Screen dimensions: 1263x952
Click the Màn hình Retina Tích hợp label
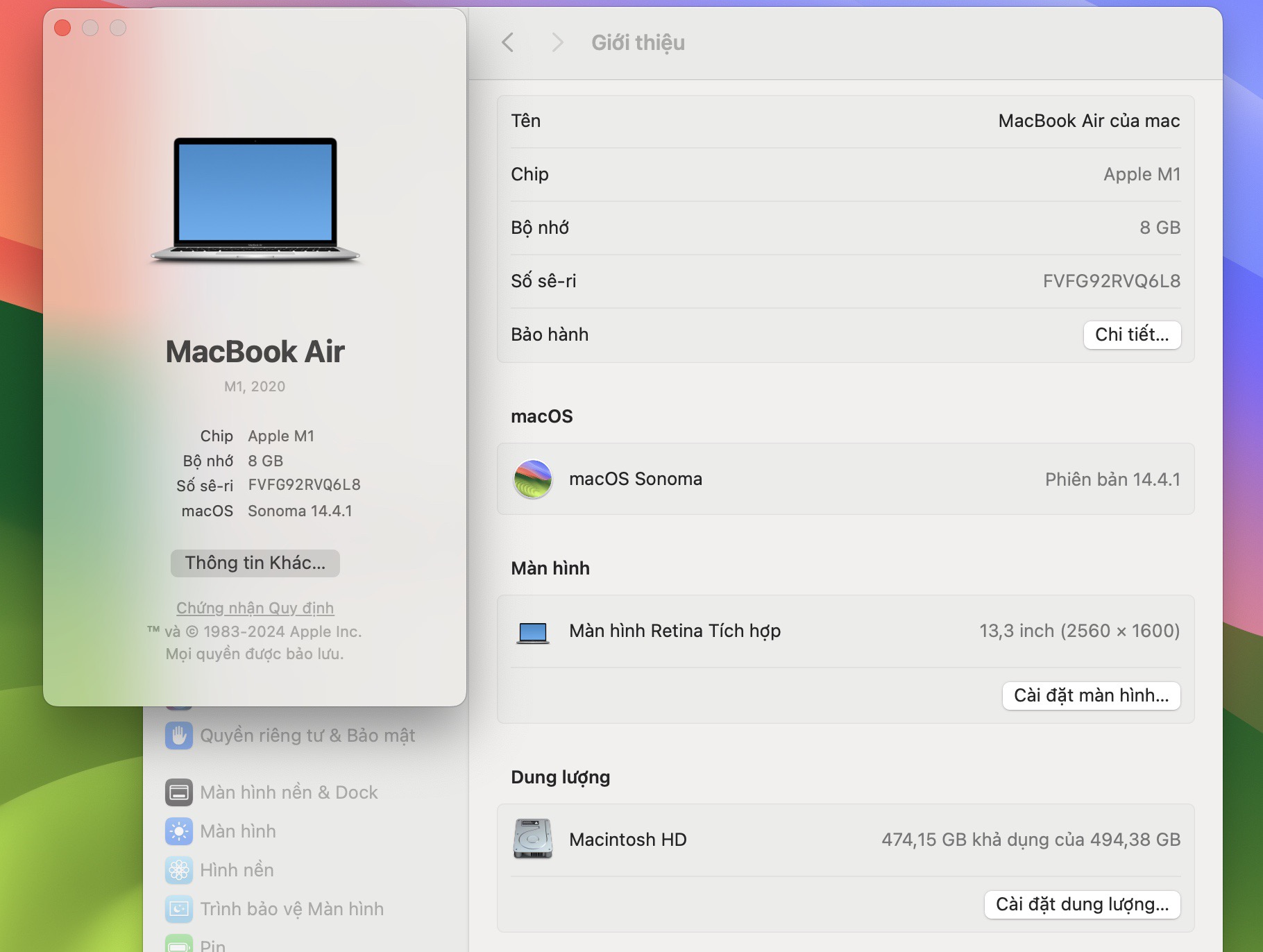pyautogui.click(x=675, y=631)
